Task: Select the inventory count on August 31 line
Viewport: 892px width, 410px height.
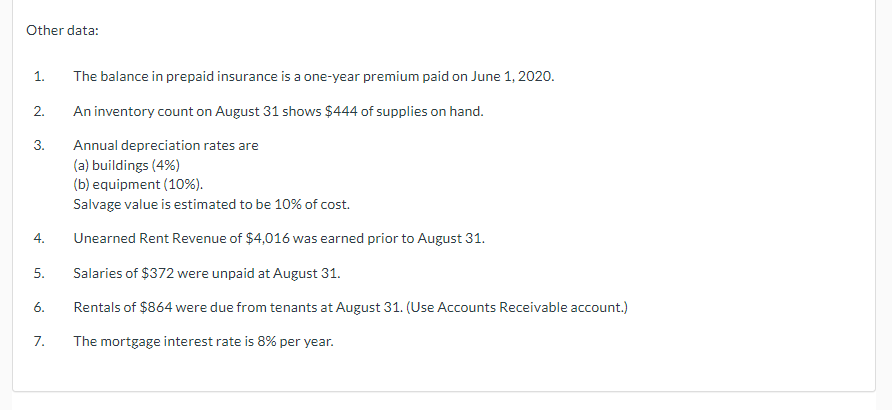Action: [x=278, y=111]
